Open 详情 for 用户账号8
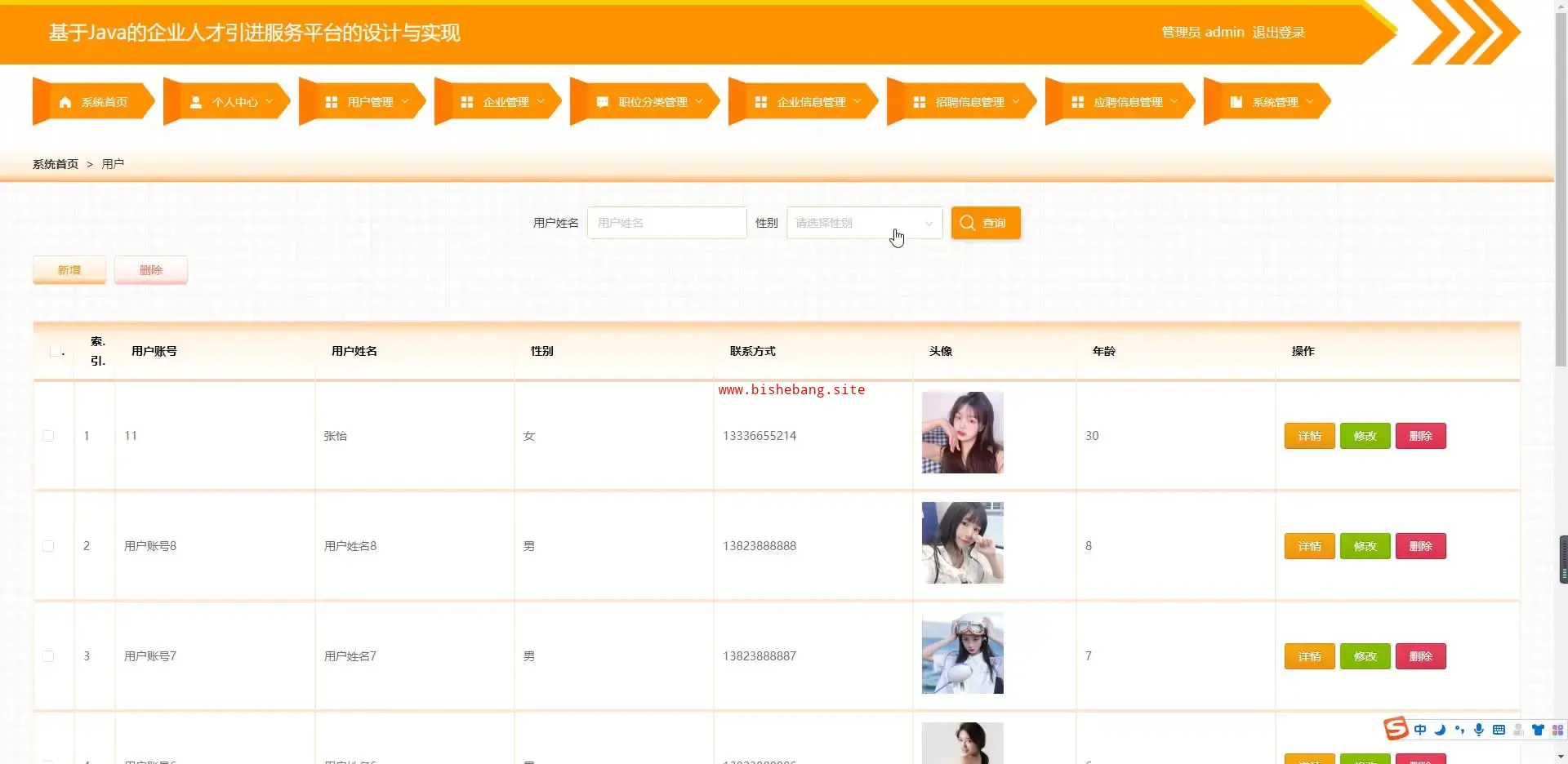Screen dimensions: 1568x764 tap(1310, 546)
